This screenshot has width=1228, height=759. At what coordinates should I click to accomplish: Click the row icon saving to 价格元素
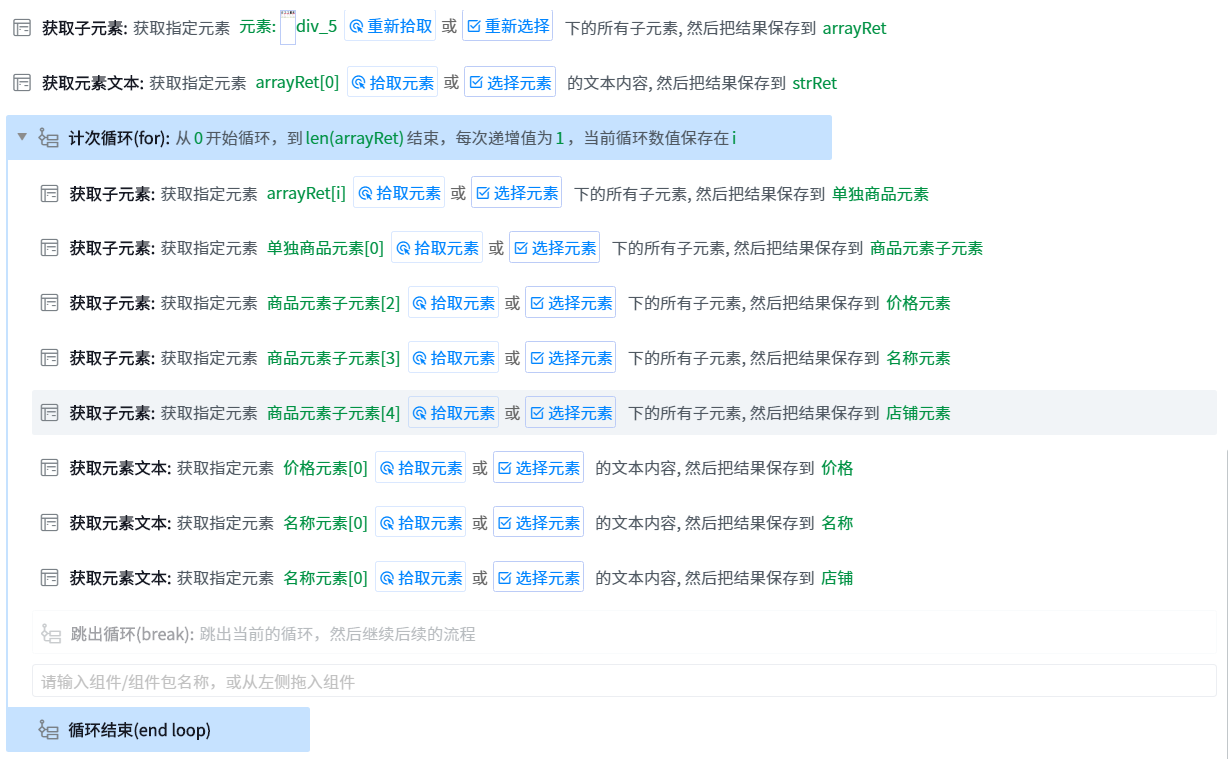tap(49, 303)
